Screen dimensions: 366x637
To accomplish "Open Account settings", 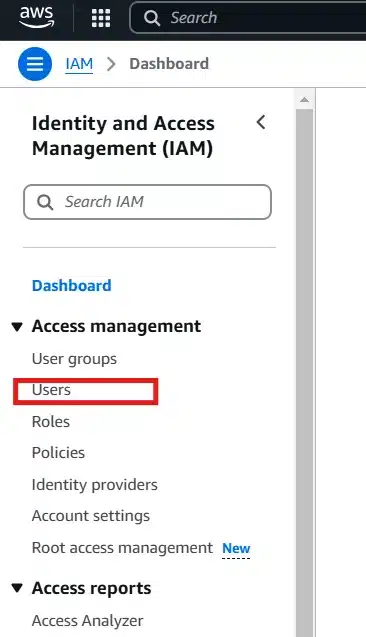I will 91,516.
